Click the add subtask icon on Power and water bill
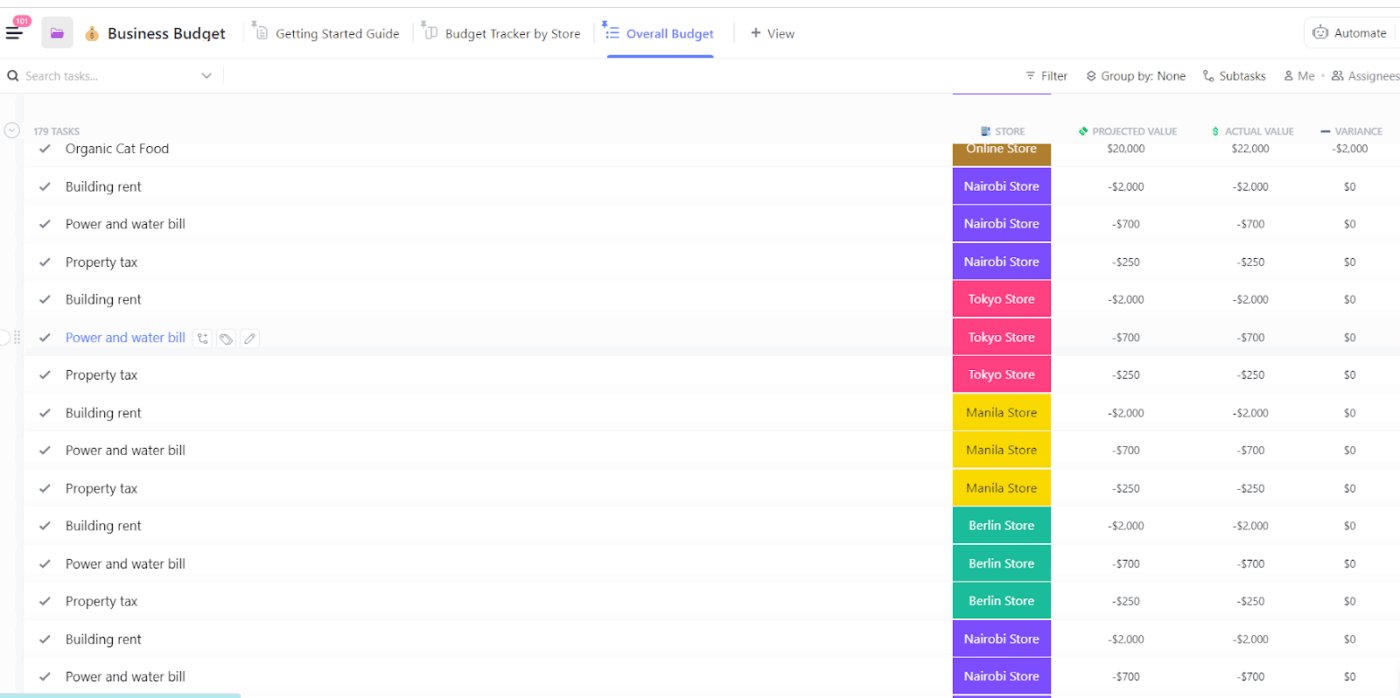This screenshot has height=698, width=1400. (202, 338)
